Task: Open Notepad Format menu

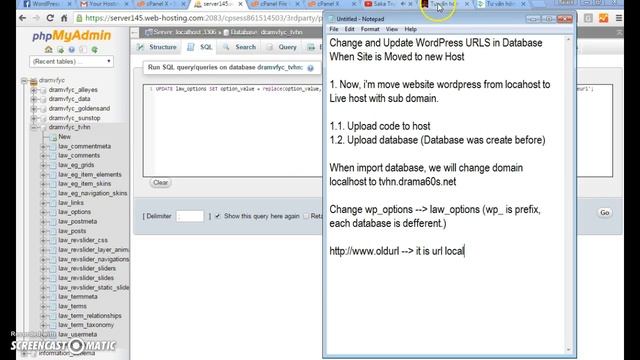Action: [370, 29]
